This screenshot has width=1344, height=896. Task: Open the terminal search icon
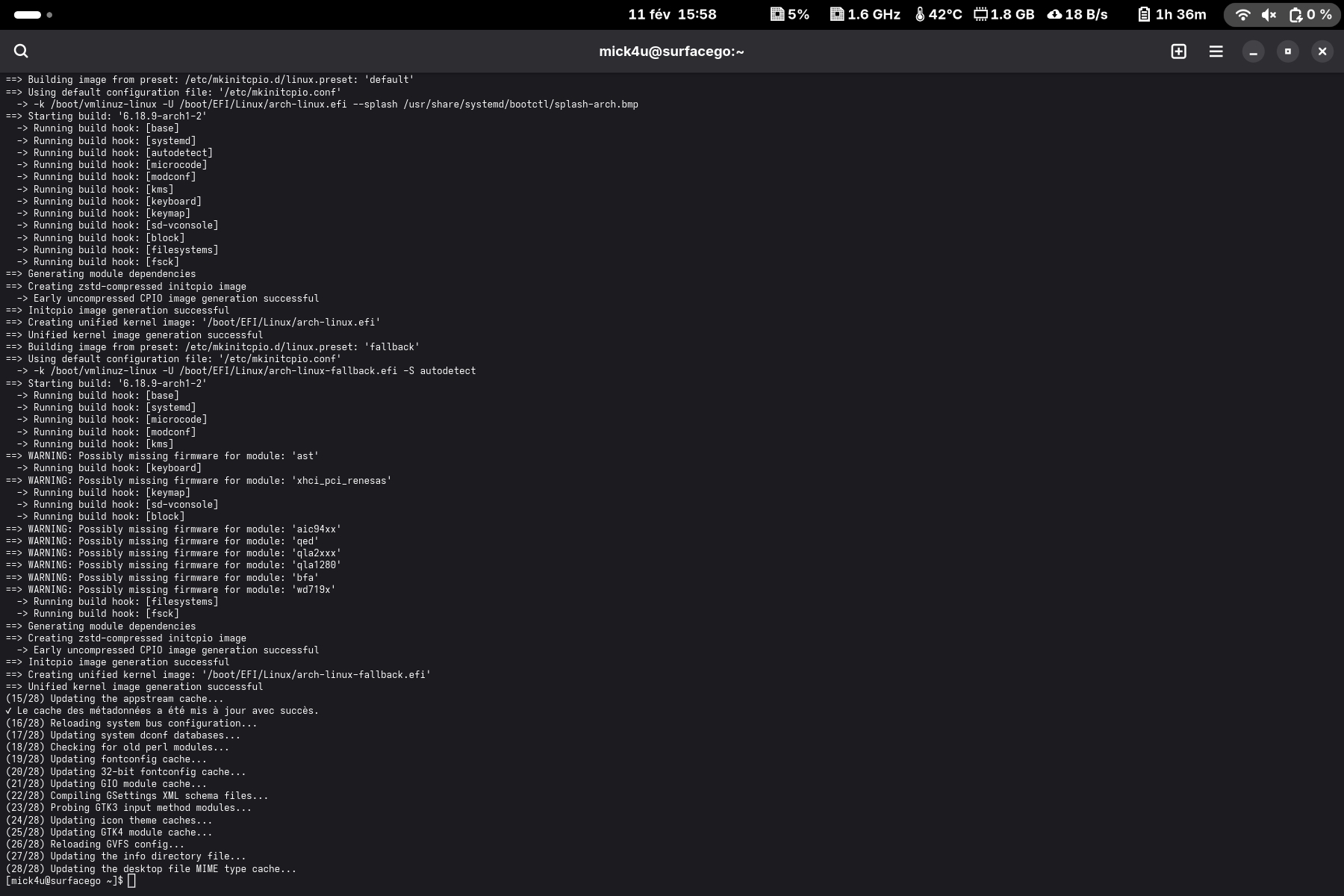pyautogui.click(x=21, y=51)
